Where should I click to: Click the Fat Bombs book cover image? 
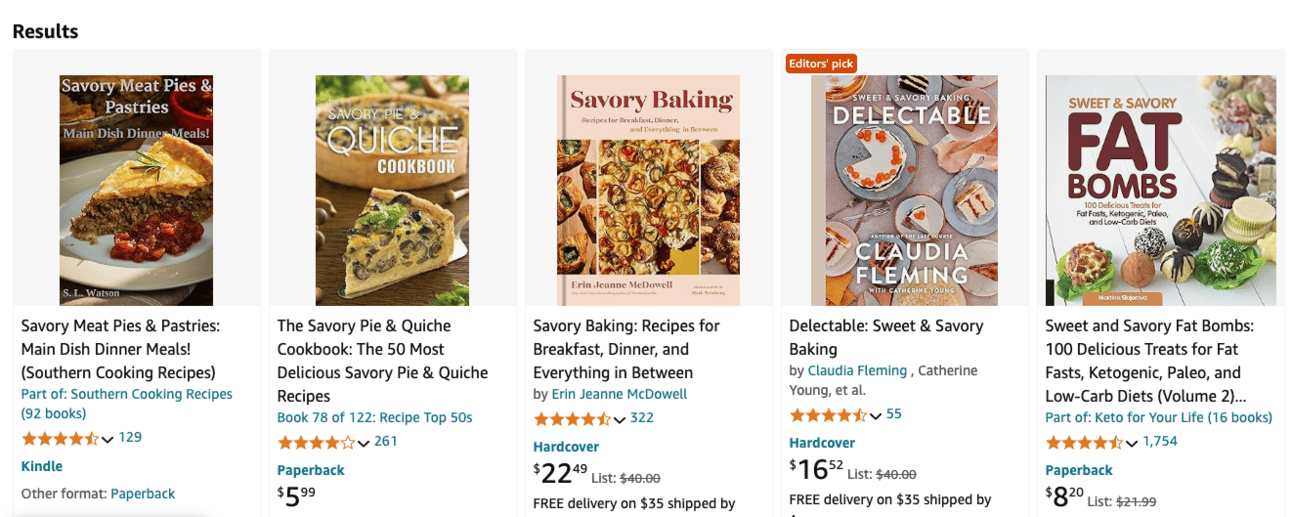coord(1160,190)
